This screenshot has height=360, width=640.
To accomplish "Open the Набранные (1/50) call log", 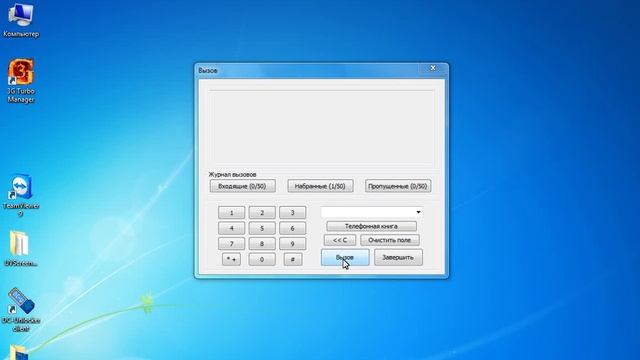I will click(320, 186).
